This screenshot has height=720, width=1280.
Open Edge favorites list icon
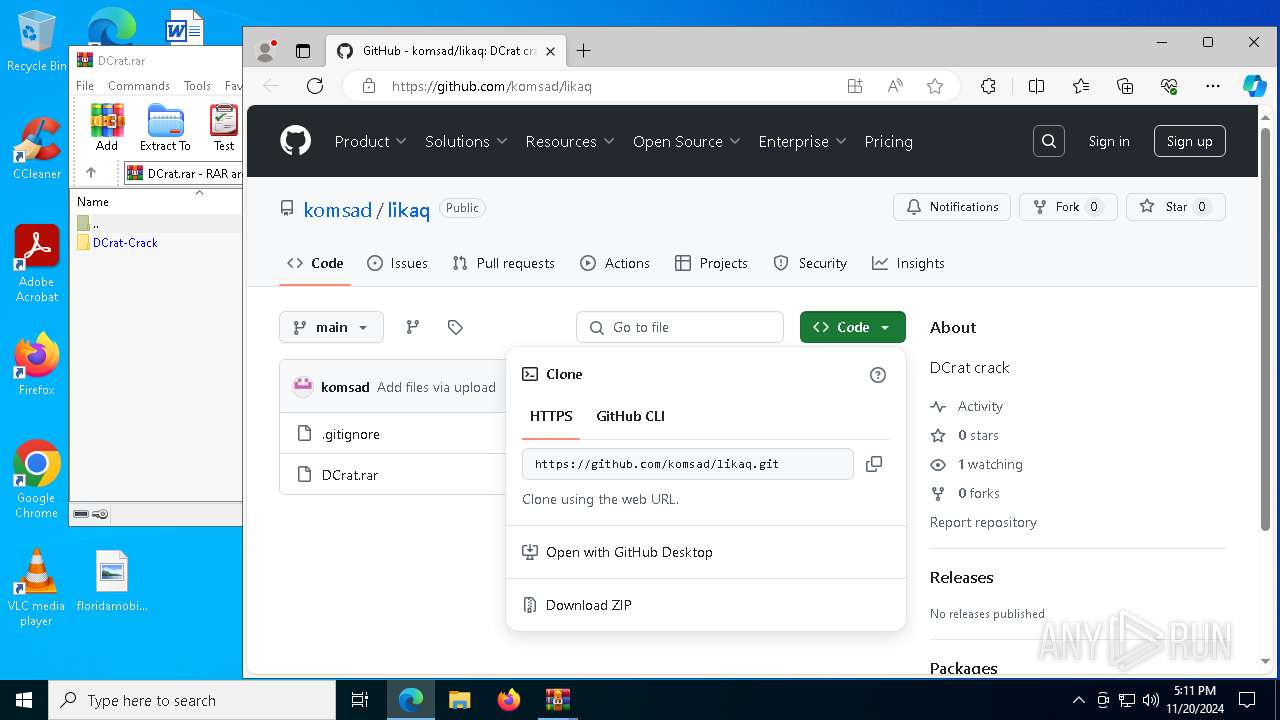pos(1081,86)
